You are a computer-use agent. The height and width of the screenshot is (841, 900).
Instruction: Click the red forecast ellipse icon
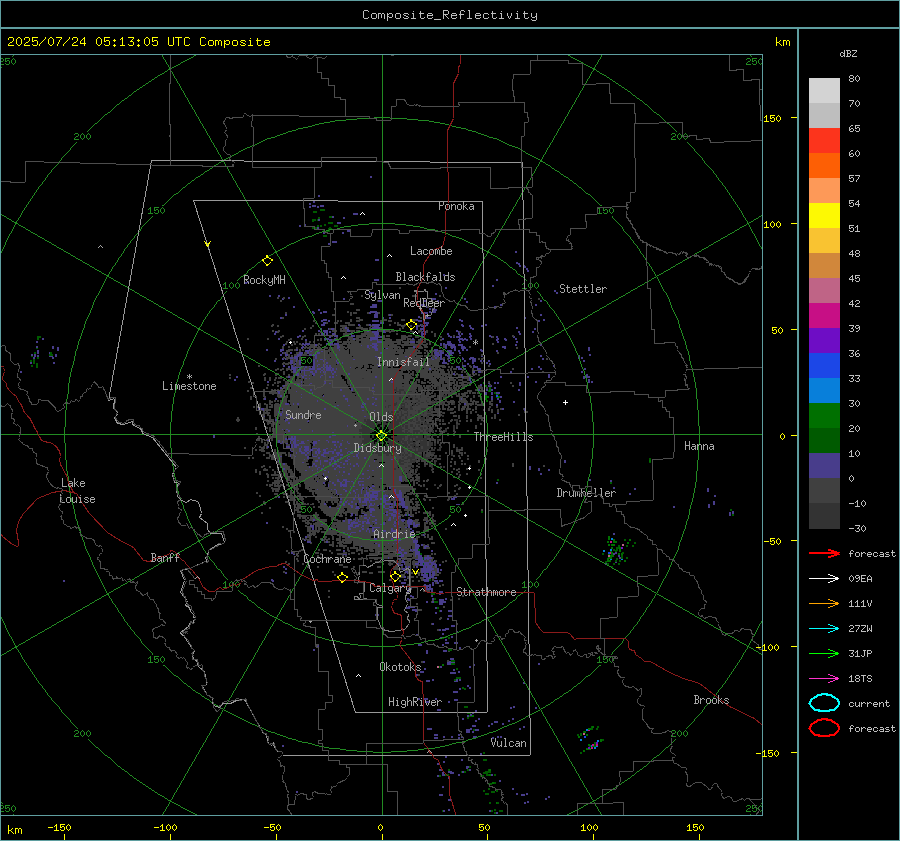(x=824, y=728)
